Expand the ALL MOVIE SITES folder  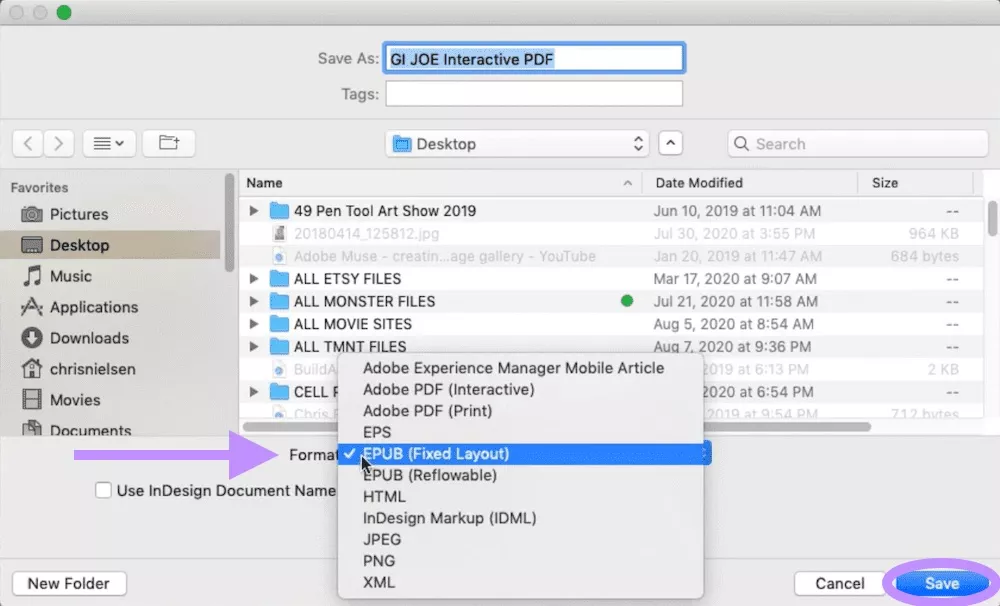click(253, 323)
